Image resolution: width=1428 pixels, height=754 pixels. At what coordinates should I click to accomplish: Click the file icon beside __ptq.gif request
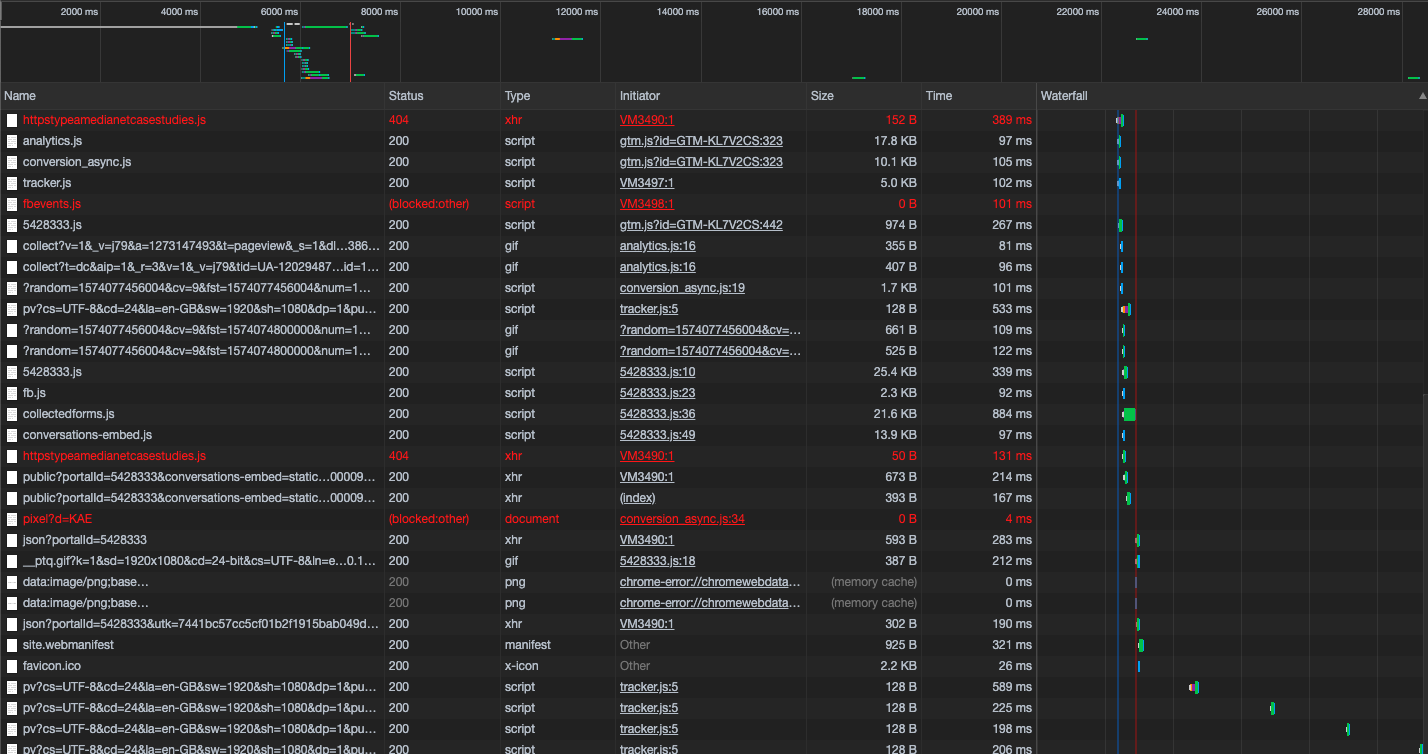coord(12,561)
